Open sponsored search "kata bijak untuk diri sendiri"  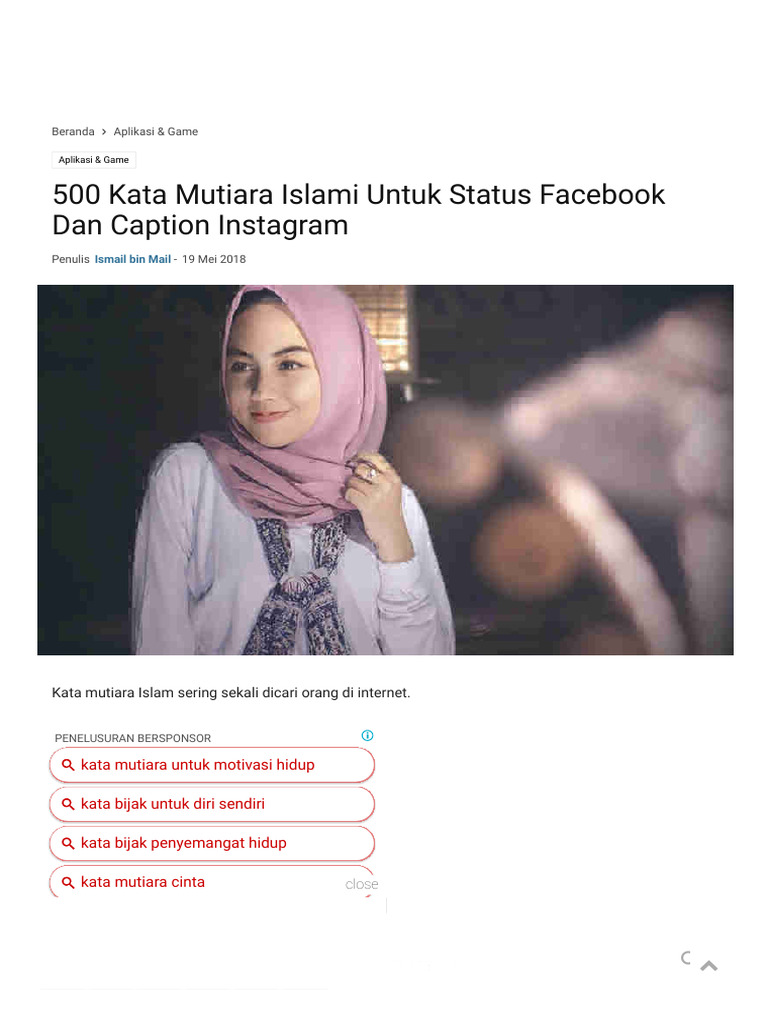173,804
